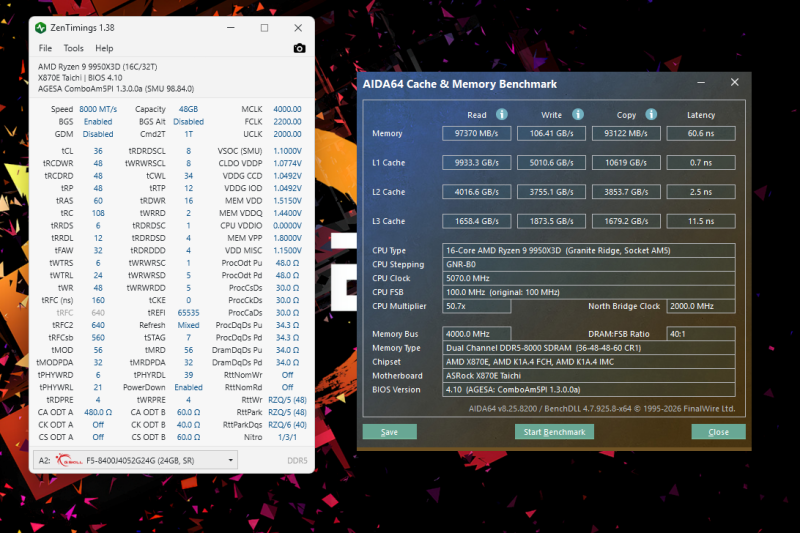Screen dimensions: 800x533
Task: Maximize the ZenTimings window
Action: pyautogui.click(x=264, y=28)
